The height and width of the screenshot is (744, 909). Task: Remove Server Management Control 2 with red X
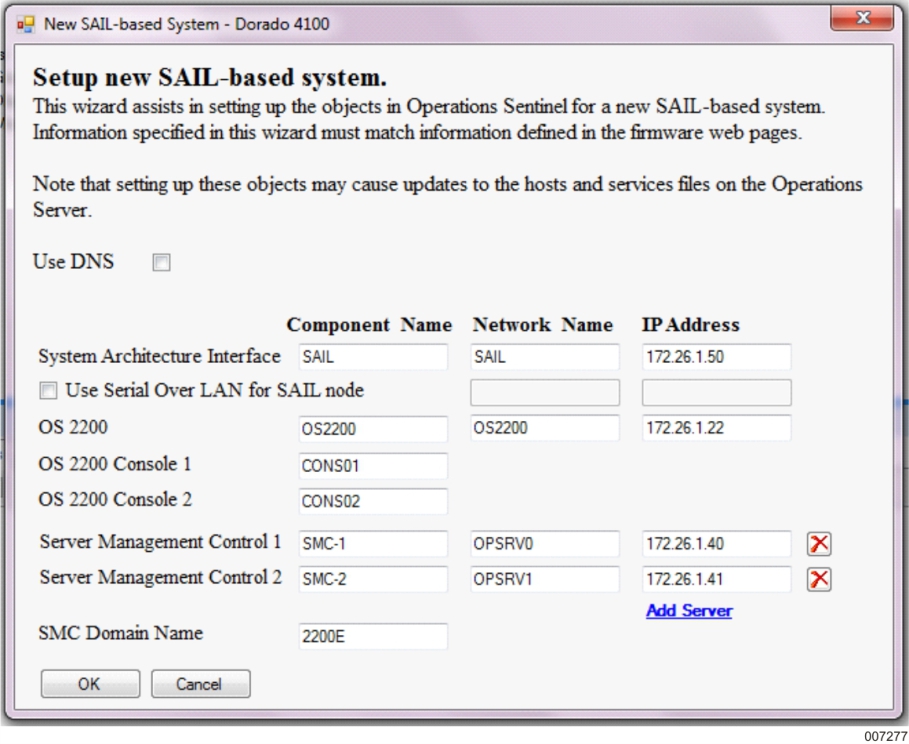pos(819,579)
